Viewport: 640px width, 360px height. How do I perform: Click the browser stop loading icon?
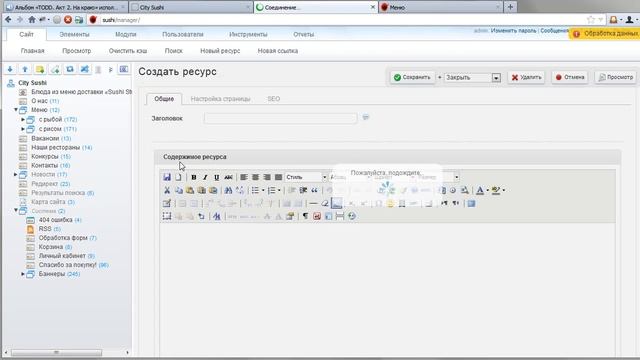[x=68, y=20]
